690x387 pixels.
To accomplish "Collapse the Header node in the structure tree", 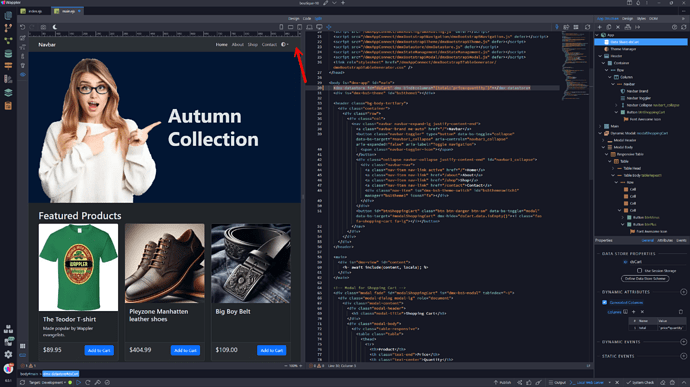I will [x=600, y=56].
